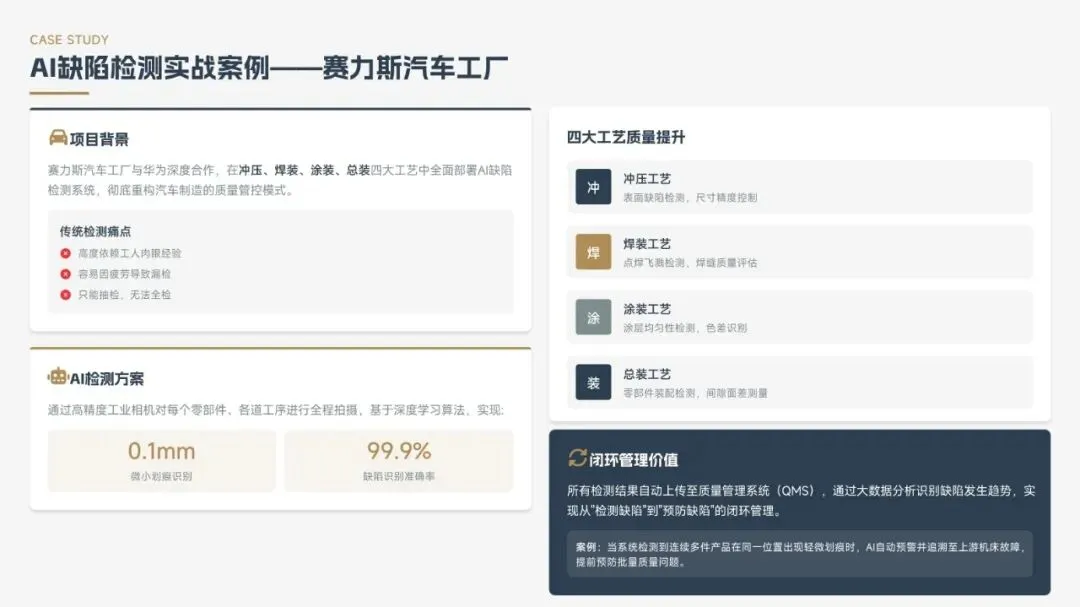
Task: Click the car icon beside 项目背景
Action: click(x=58, y=138)
